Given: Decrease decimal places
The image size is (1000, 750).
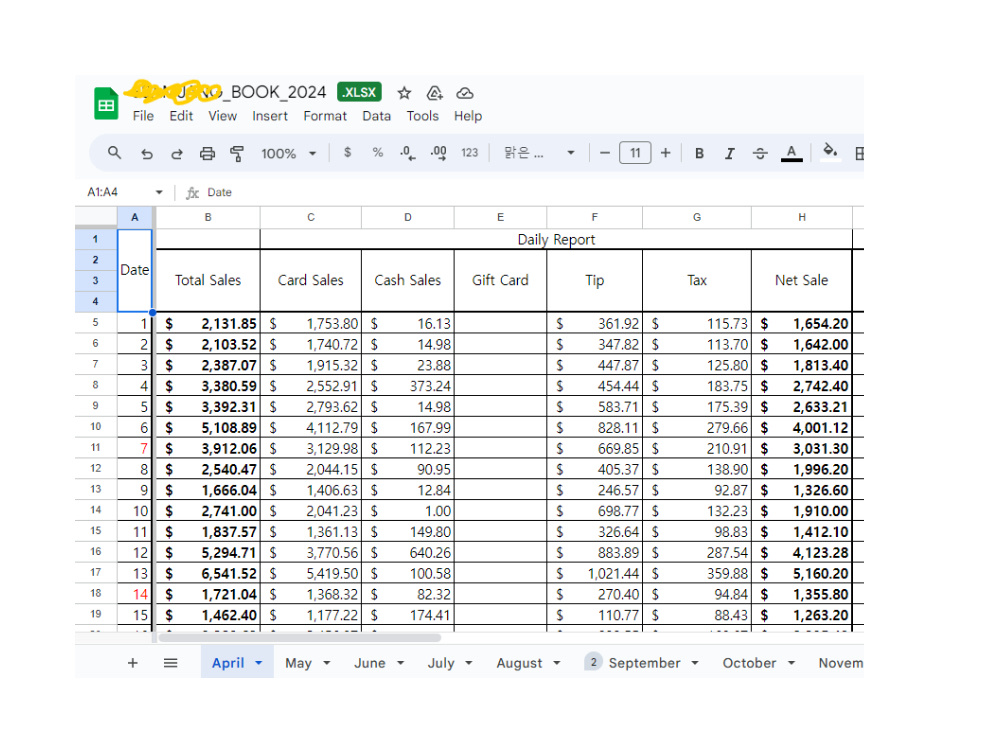Looking at the screenshot, I should (407, 153).
